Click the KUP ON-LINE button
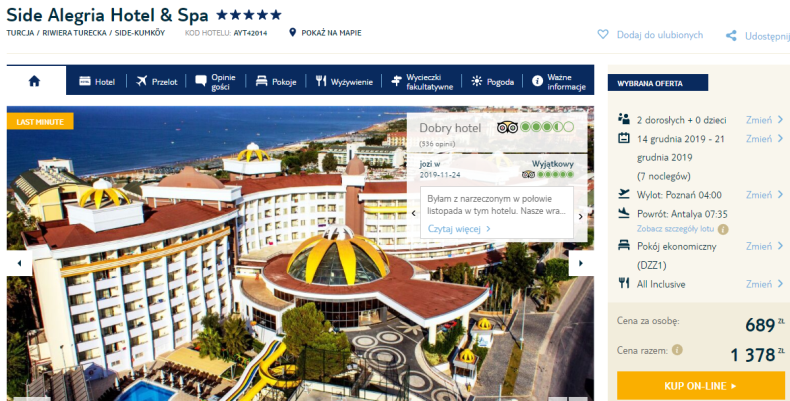Image resolution: width=790 pixels, height=401 pixels. click(700, 386)
